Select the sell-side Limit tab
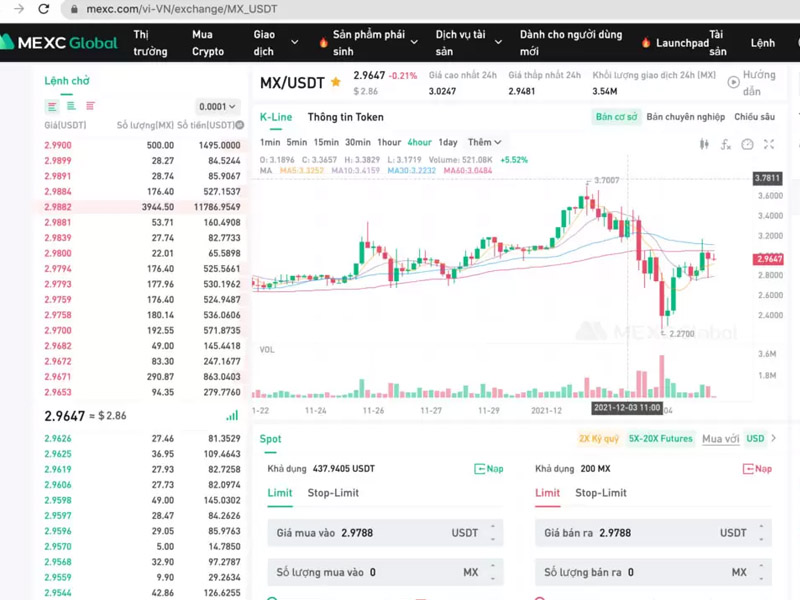The height and width of the screenshot is (600, 800). click(547, 493)
